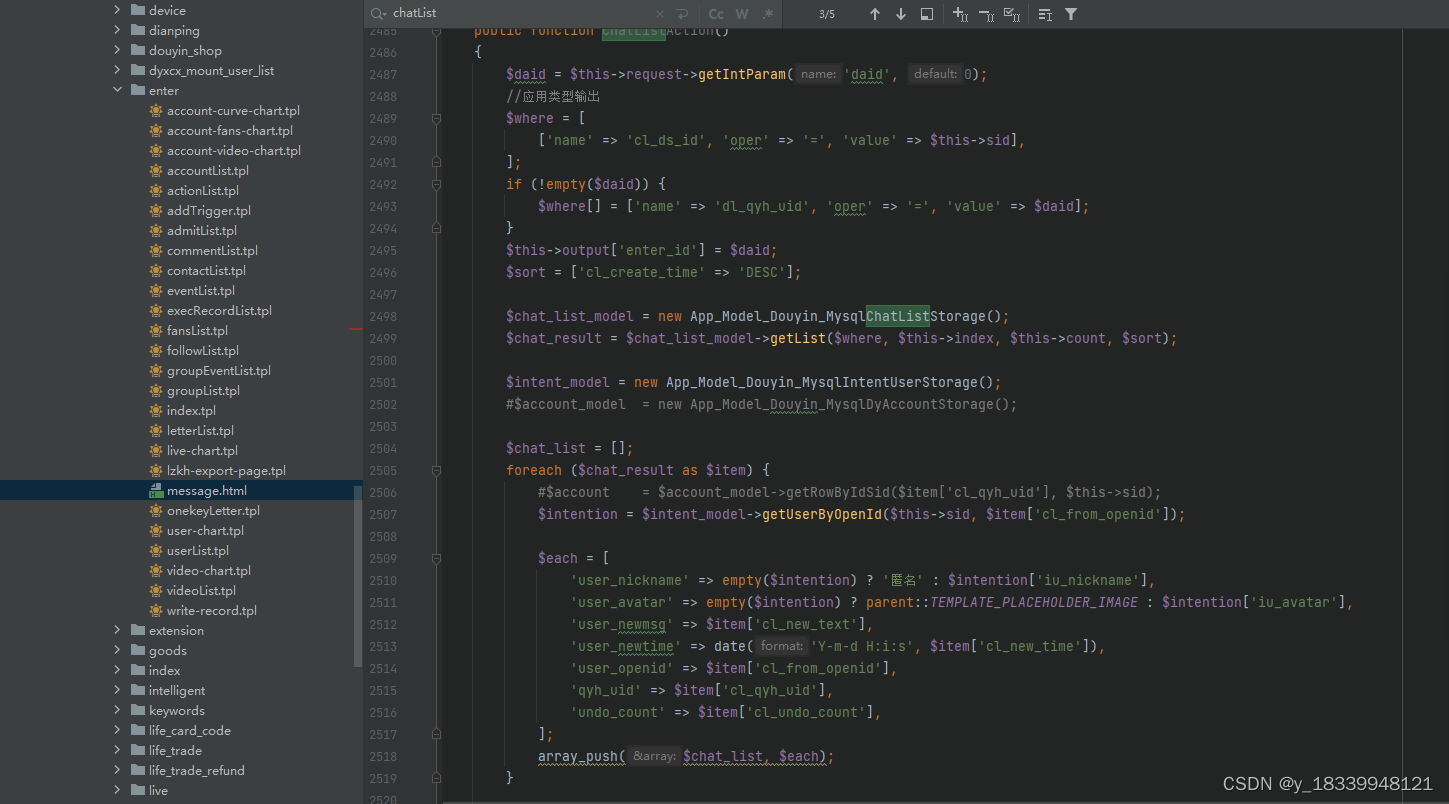Expand the extension folder

(x=117, y=630)
